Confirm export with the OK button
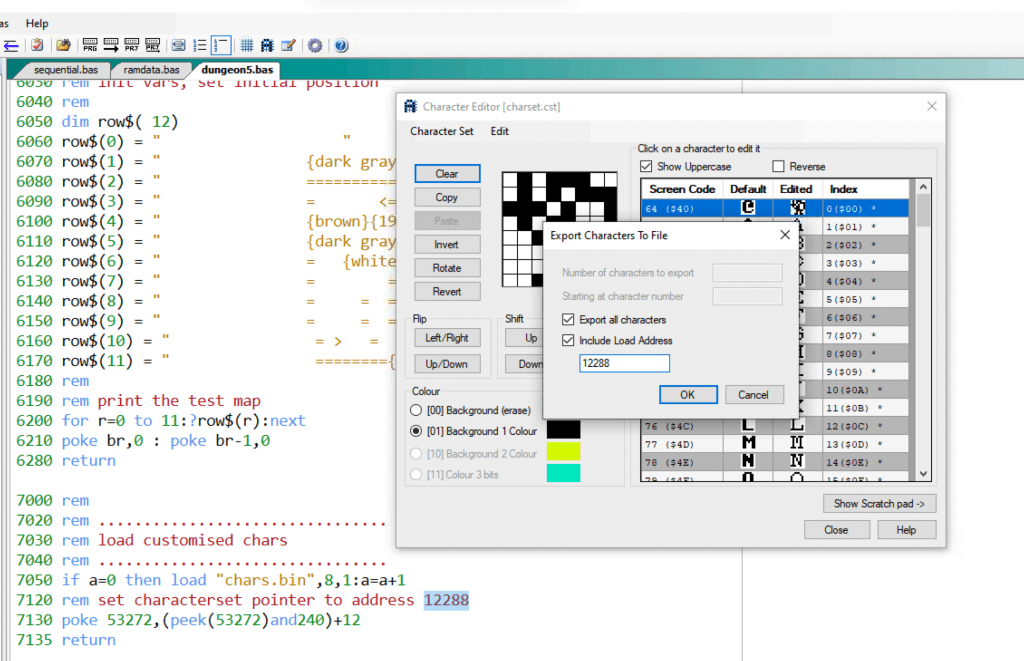 tap(688, 395)
